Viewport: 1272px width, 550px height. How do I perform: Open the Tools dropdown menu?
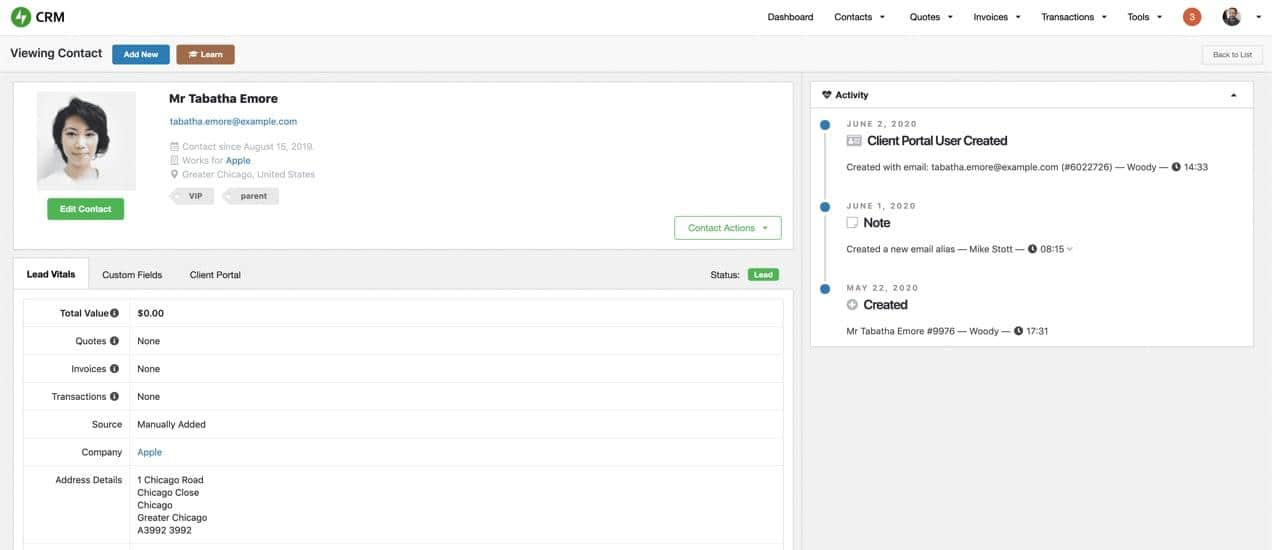click(x=1145, y=17)
